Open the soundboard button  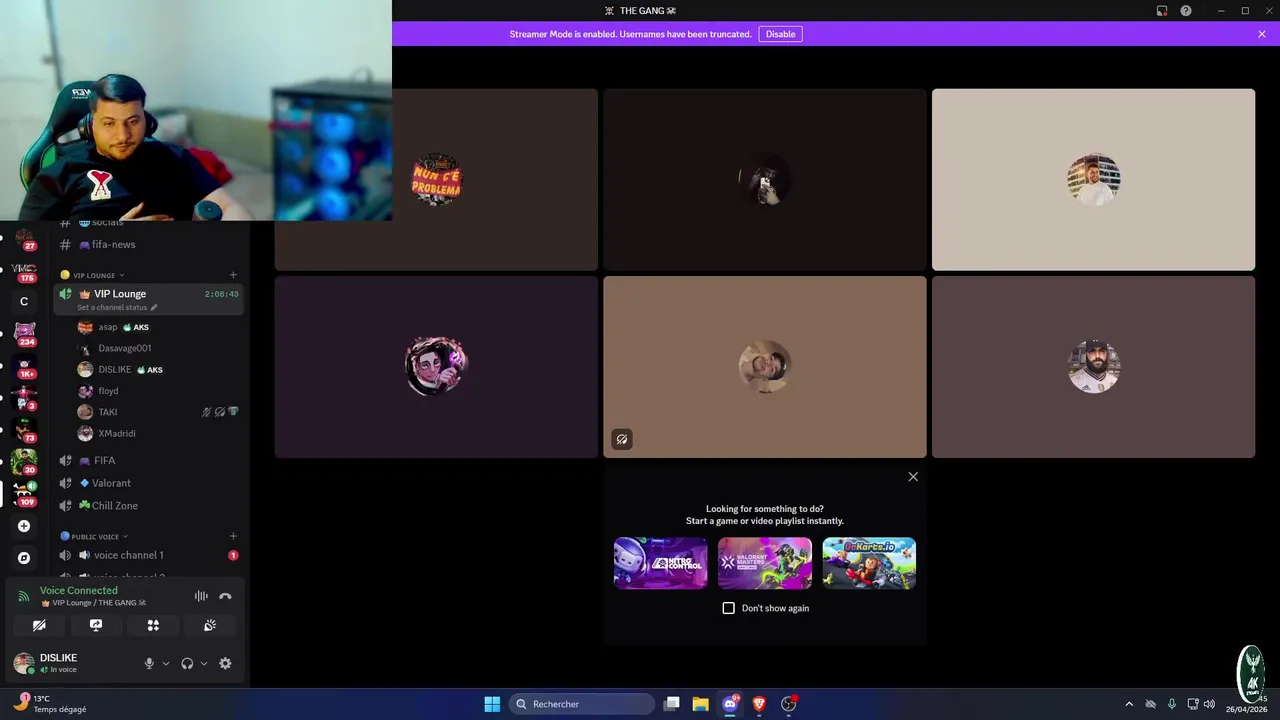coord(210,625)
